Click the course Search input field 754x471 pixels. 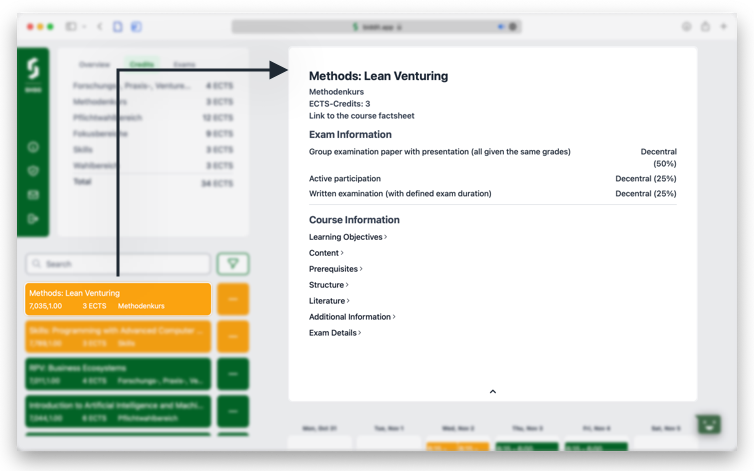tap(120, 264)
